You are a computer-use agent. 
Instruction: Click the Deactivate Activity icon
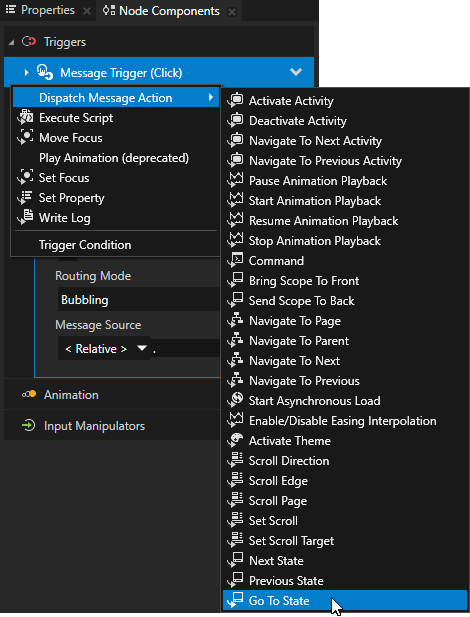point(236,120)
